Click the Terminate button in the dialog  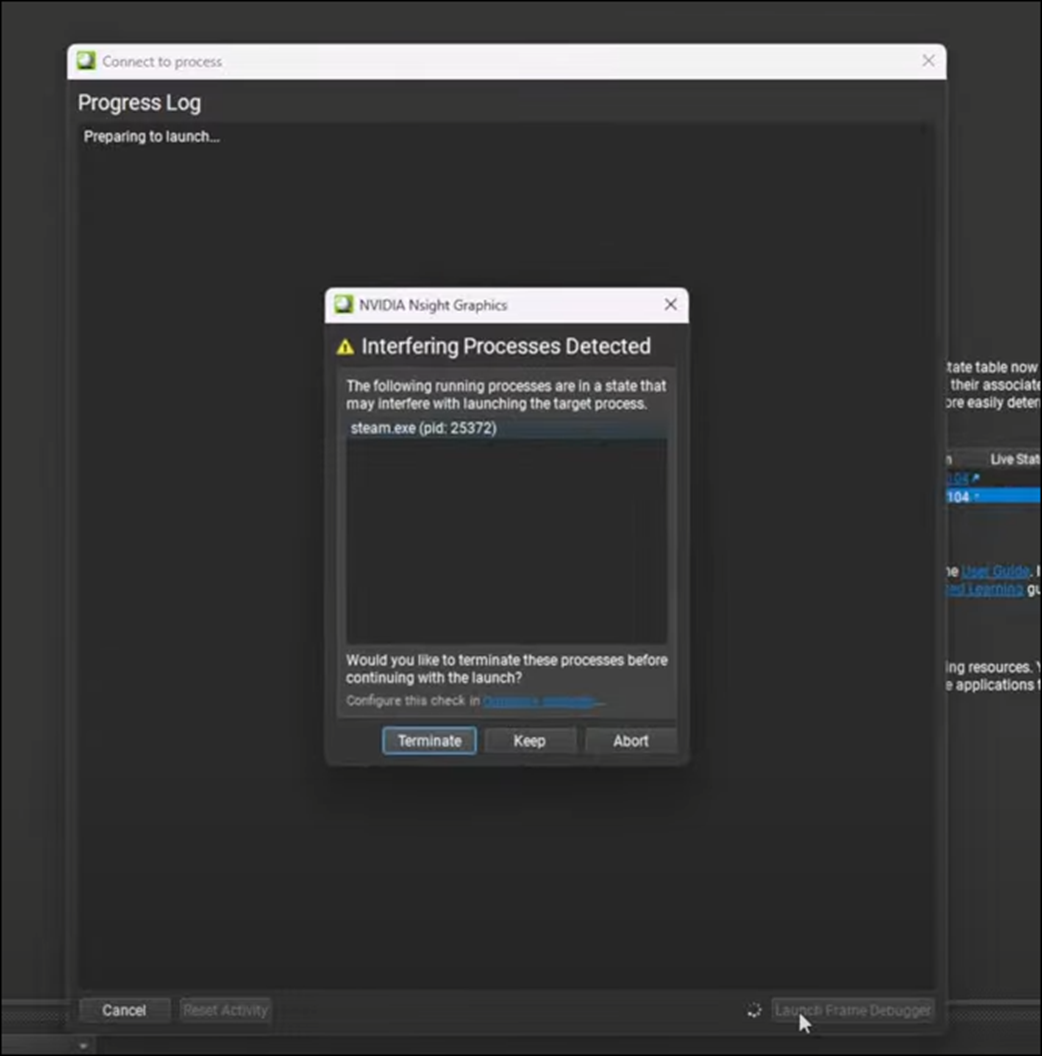click(429, 741)
